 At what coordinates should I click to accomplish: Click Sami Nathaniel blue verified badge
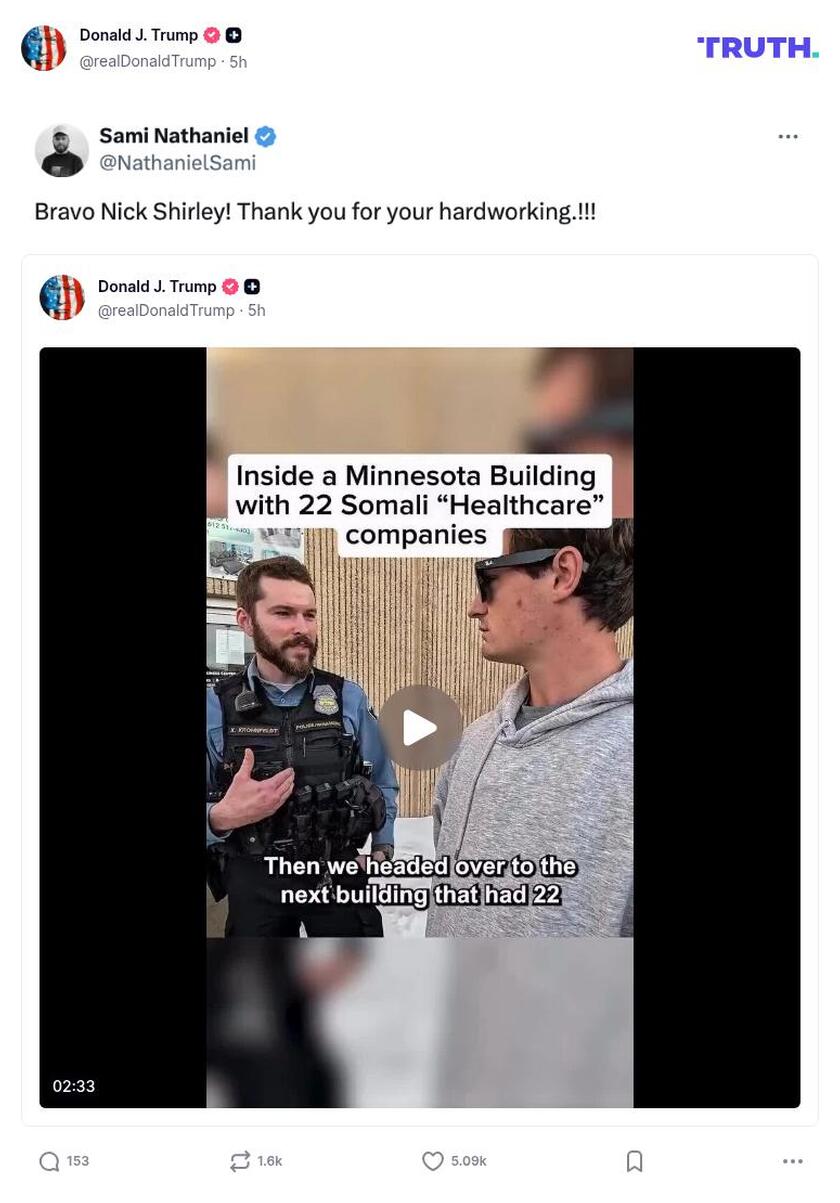[x=265, y=136]
